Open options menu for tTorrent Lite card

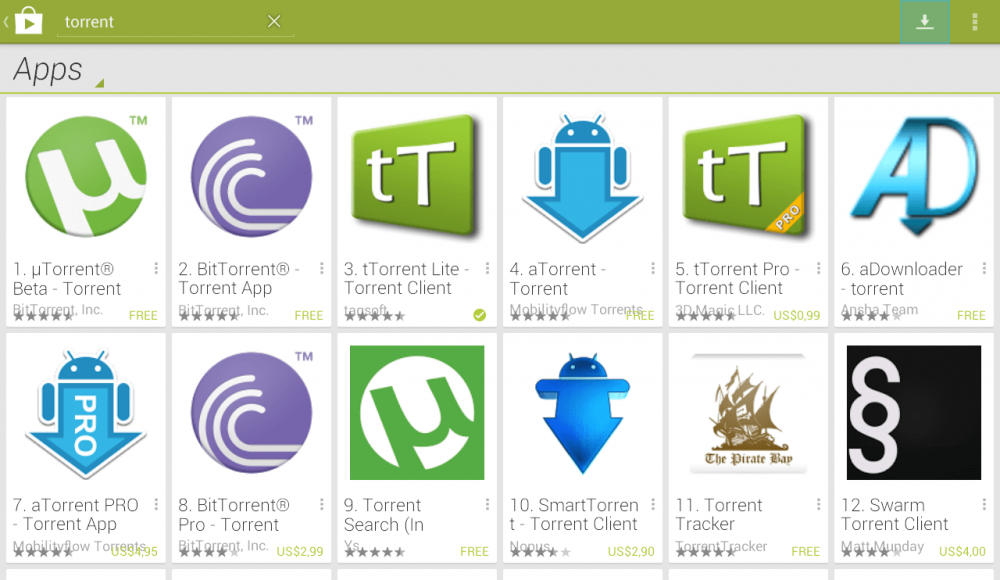coord(487,269)
